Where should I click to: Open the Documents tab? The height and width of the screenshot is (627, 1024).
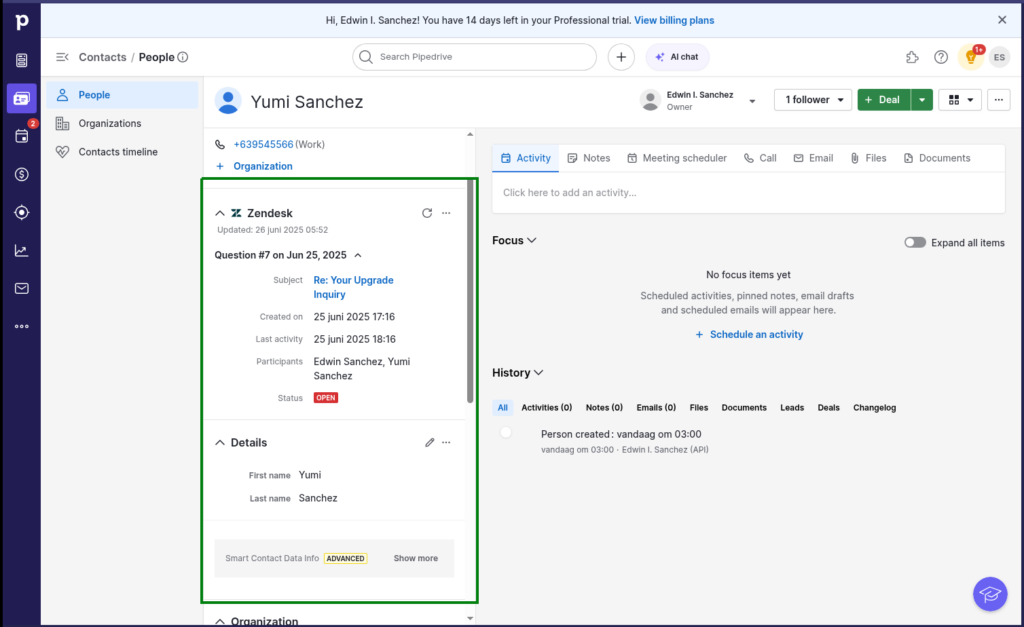tap(936, 158)
